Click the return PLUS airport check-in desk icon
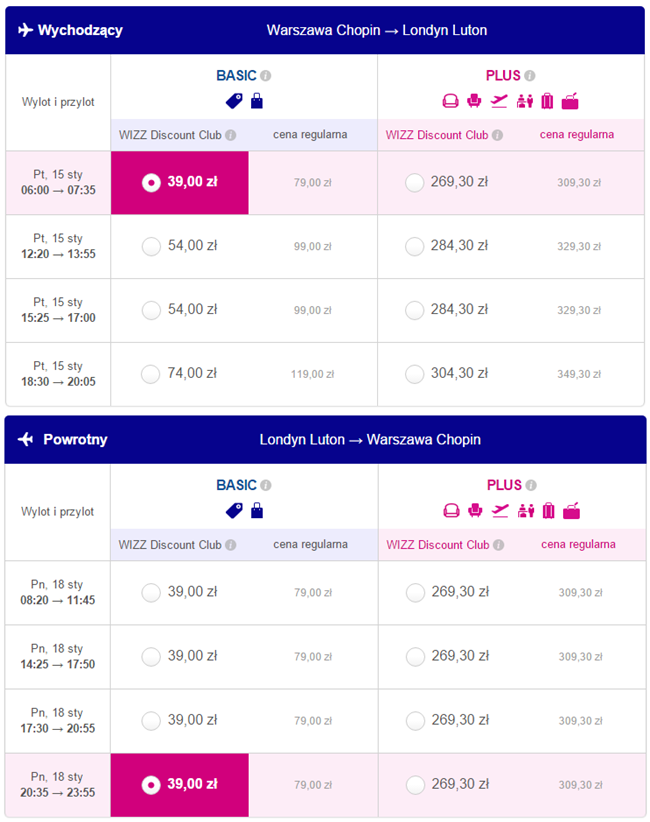The height and width of the screenshot is (822, 650). (x=571, y=510)
